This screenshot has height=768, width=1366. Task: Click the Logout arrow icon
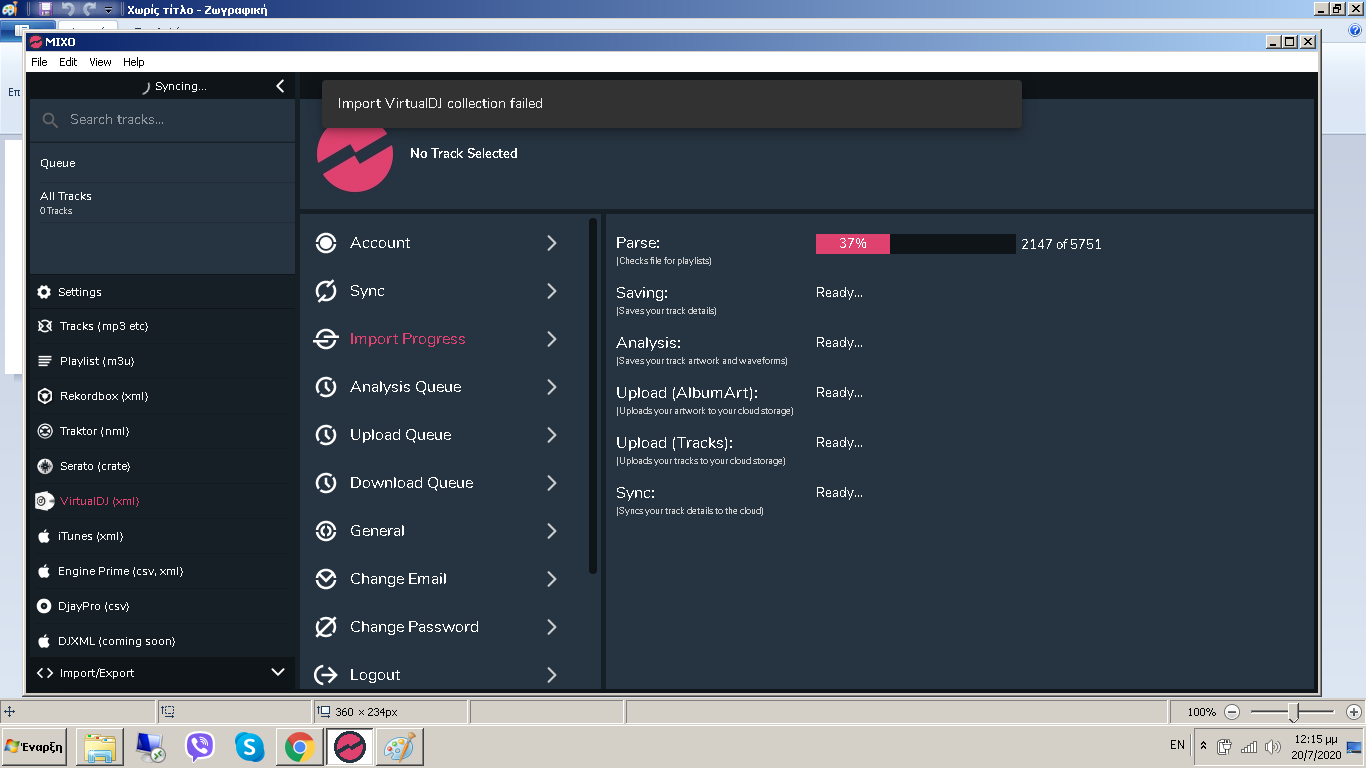(x=326, y=675)
